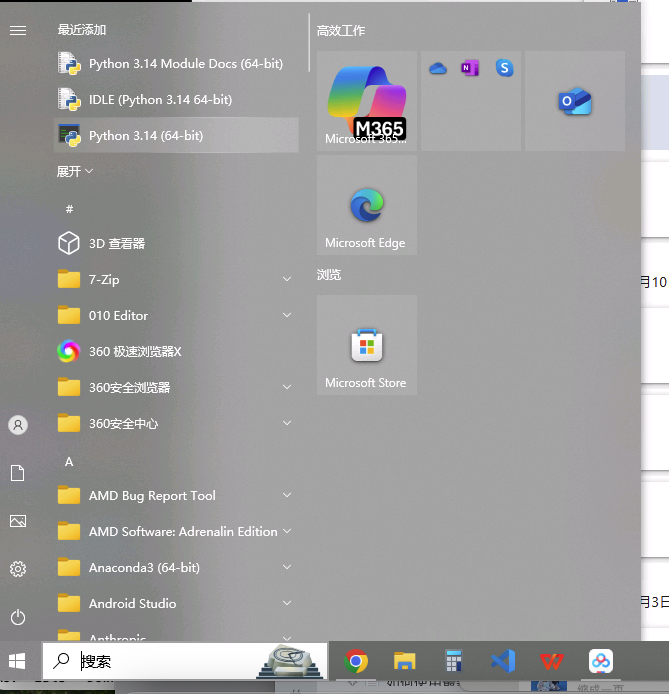
Task: Open the user account icon
Action: point(18,425)
